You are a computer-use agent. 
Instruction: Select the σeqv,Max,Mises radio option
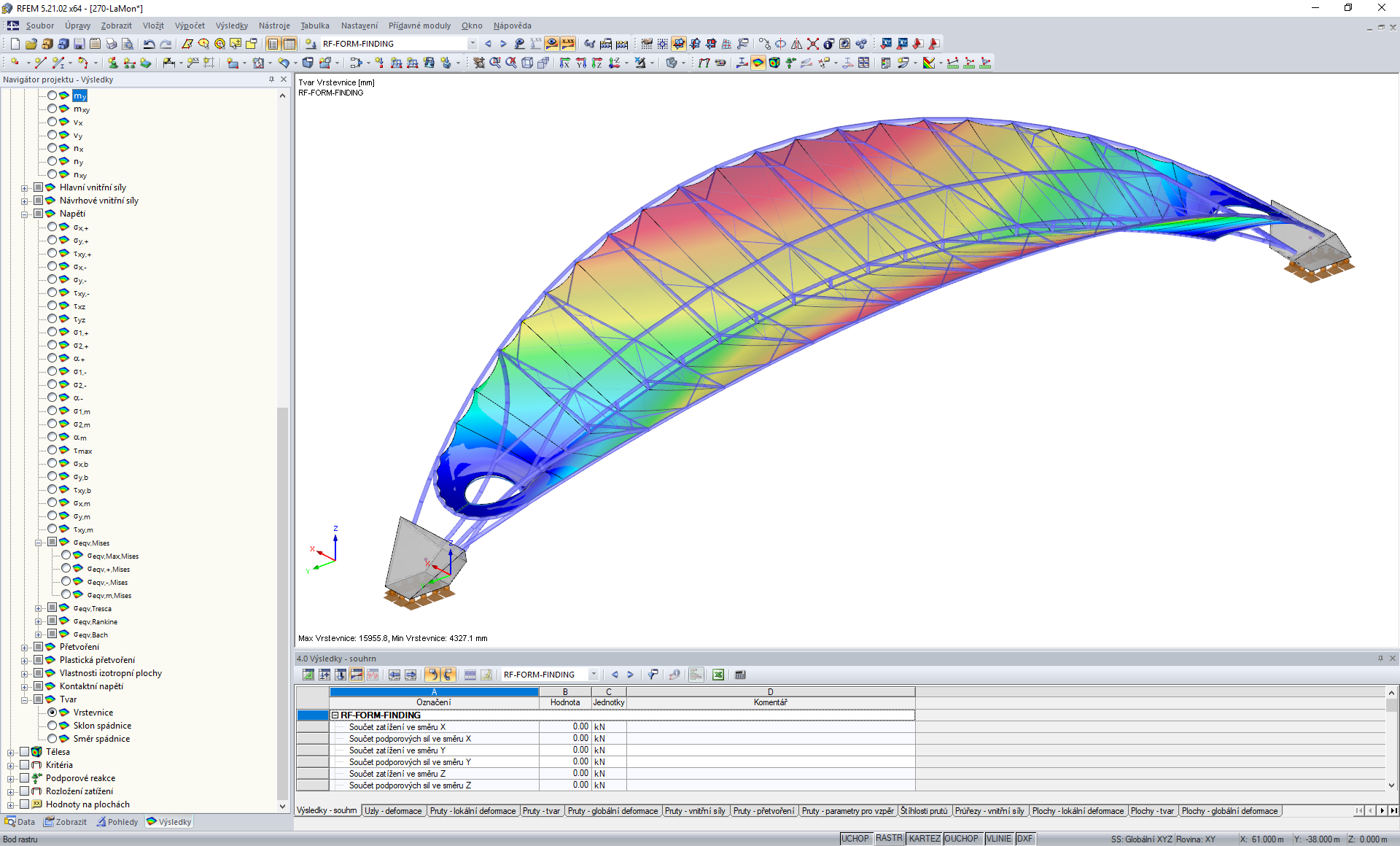point(66,556)
